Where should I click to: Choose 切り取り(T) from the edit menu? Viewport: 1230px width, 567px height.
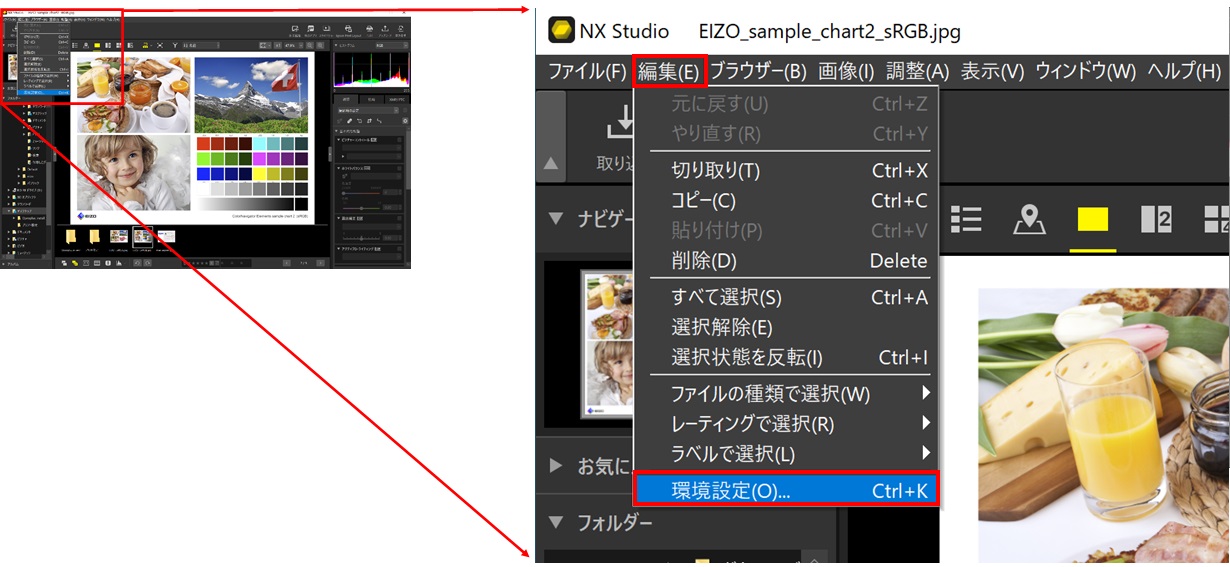click(x=786, y=171)
